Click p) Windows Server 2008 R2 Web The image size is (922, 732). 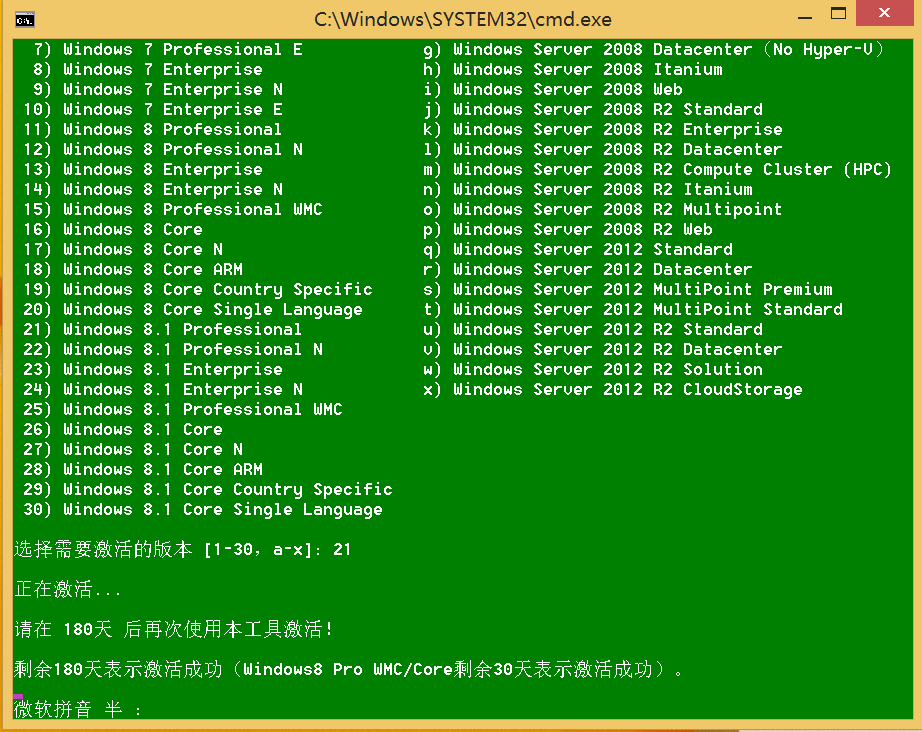(568, 229)
